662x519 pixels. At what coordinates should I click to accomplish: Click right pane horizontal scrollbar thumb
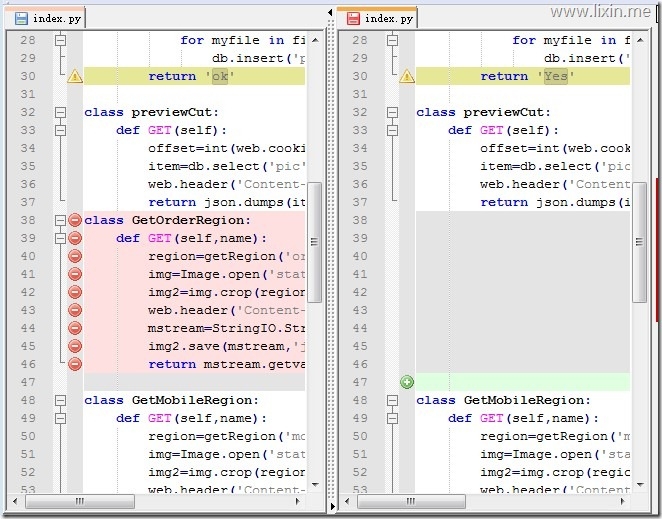[x=411, y=502]
